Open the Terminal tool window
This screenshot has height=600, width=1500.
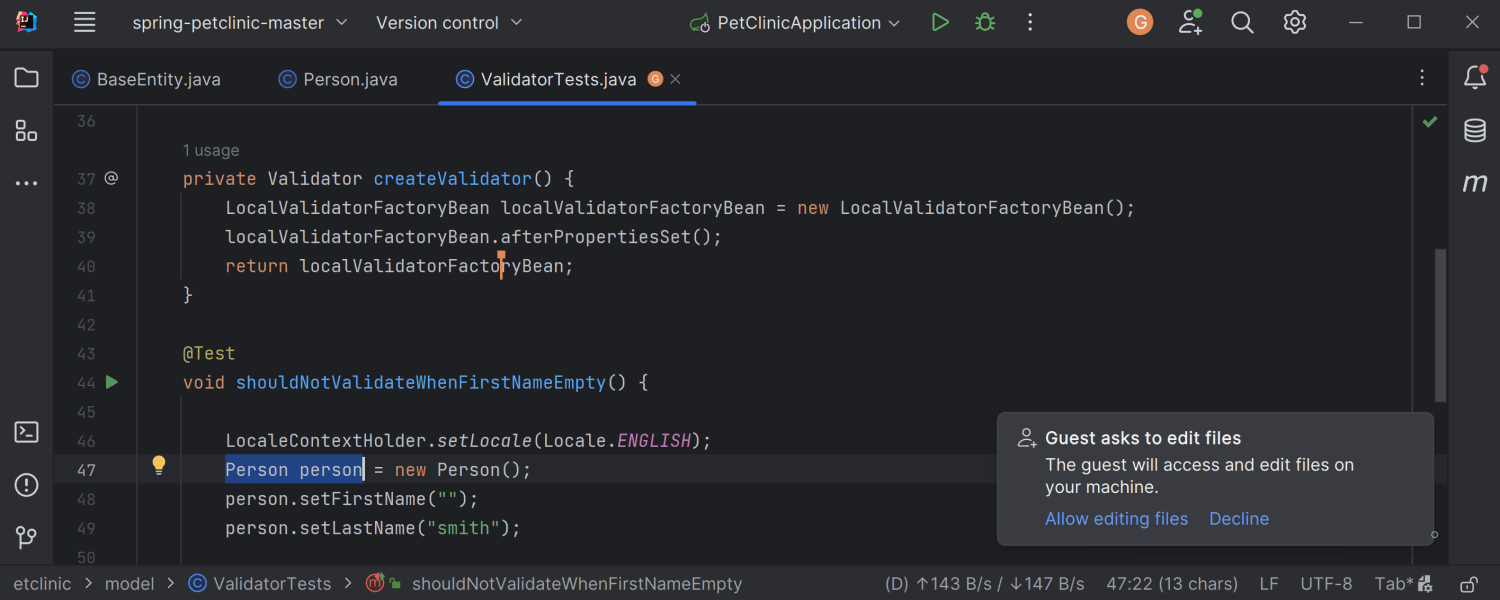[x=26, y=431]
